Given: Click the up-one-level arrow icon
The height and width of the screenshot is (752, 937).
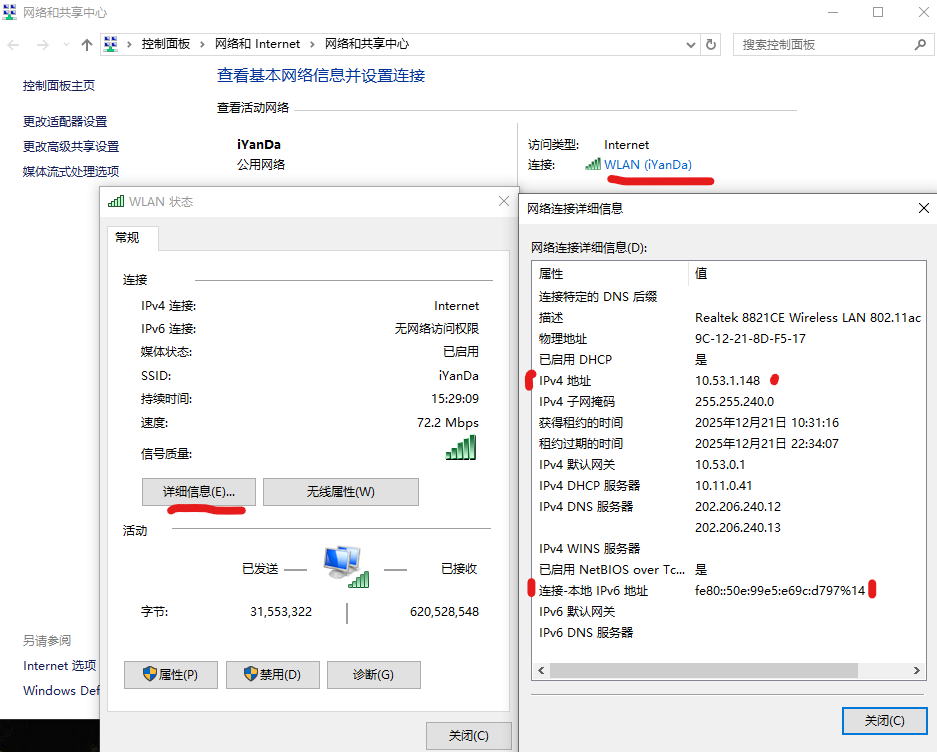Looking at the screenshot, I should click(x=87, y=44).
